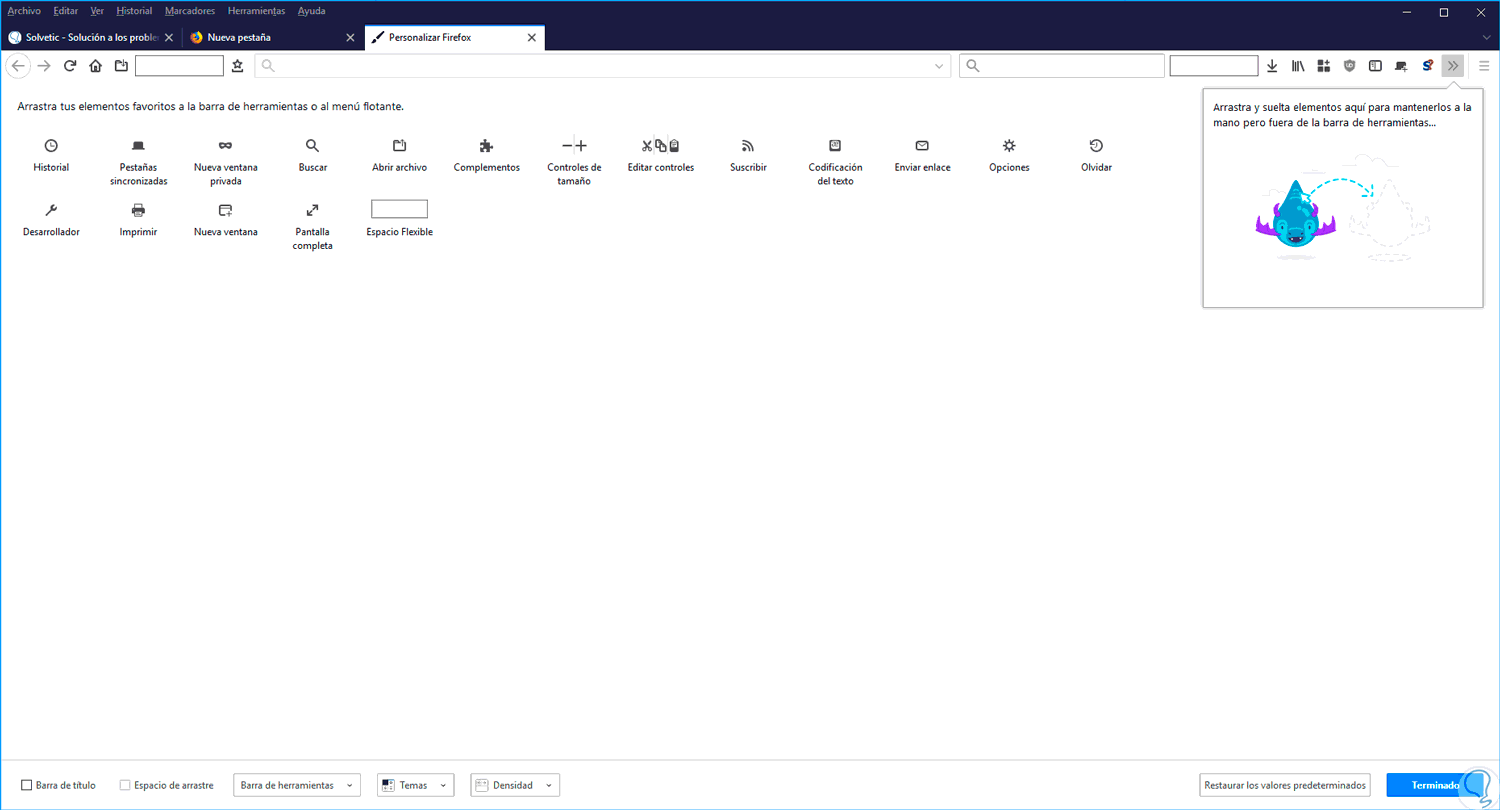This screenshot has height=810, width=1500.
Task: Click the reload toolbar button
Action: 70,66
